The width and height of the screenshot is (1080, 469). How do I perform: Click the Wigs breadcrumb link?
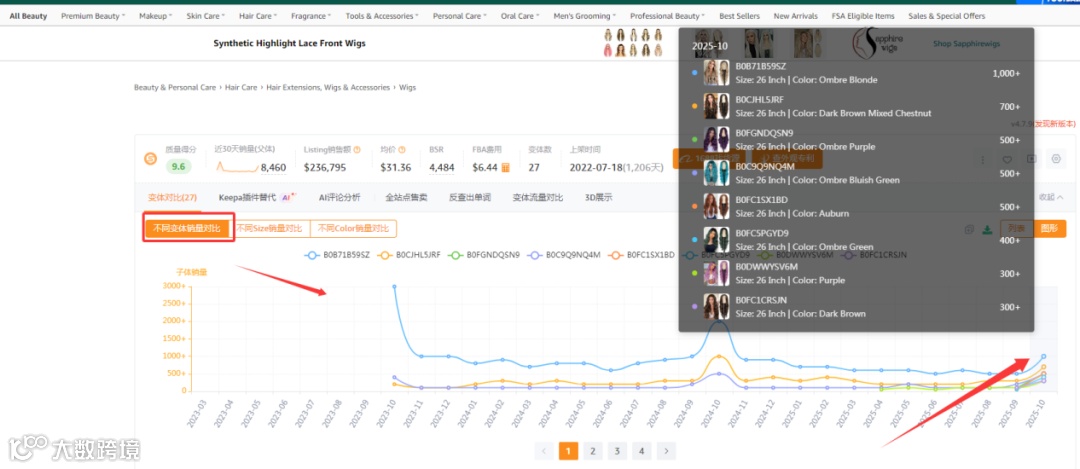point(408,87)
